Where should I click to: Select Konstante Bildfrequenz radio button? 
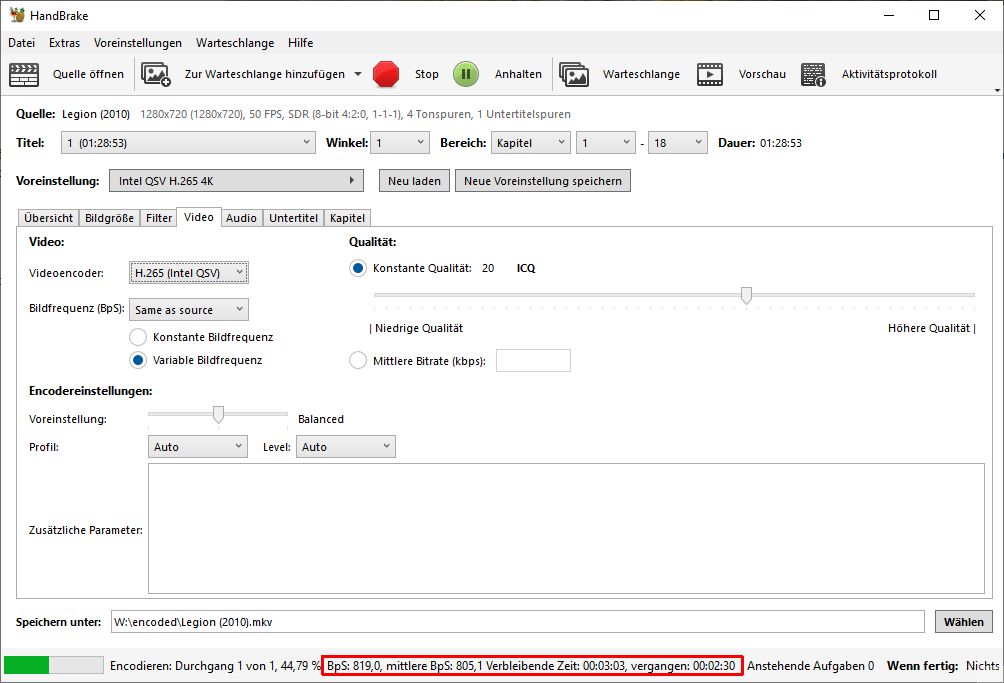pos(138,337)
